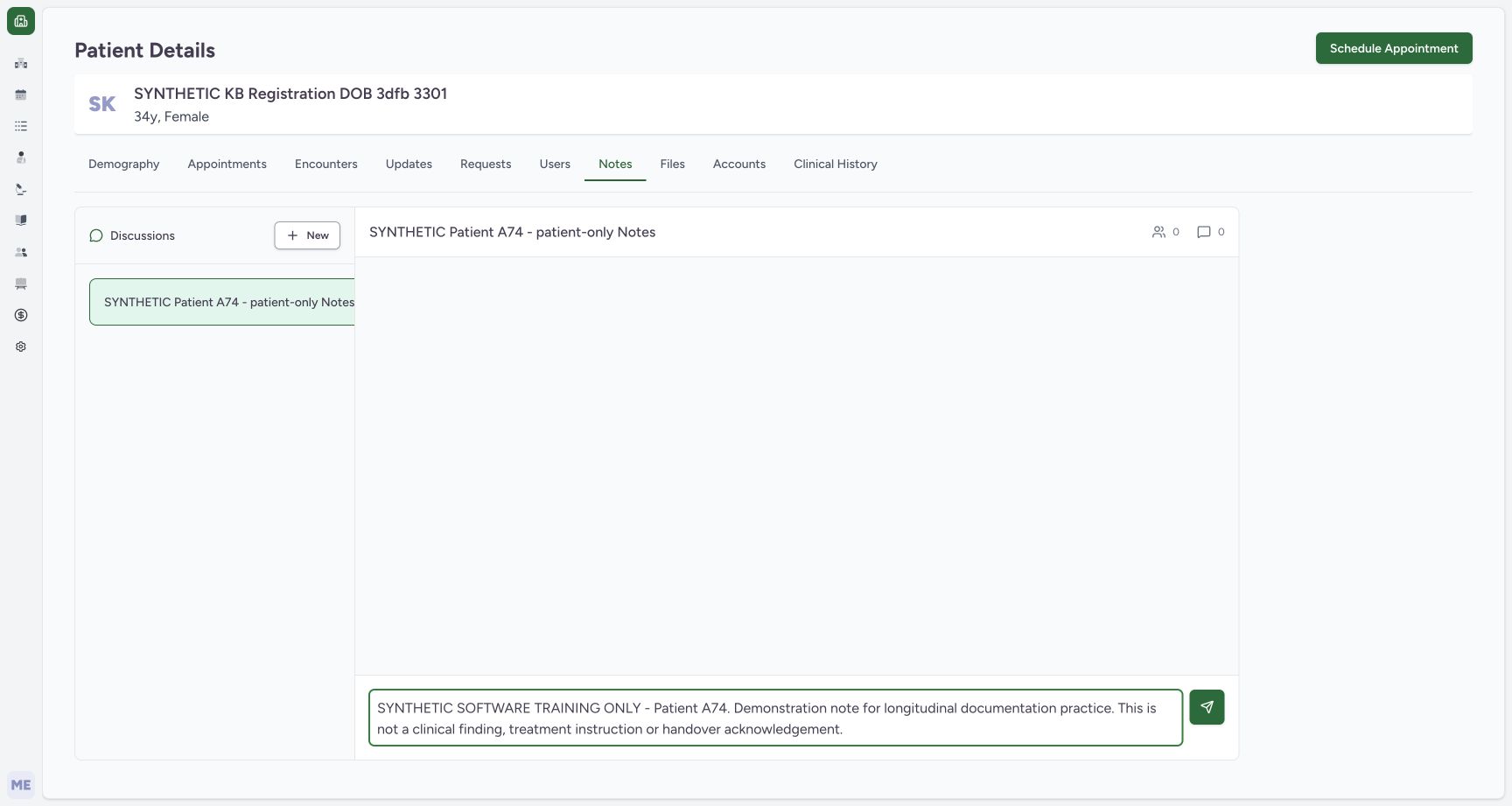This screenshot has width=1512, height=806.
Task: Click the '34y, Female' patient text
Action: (x=171, y=116)
